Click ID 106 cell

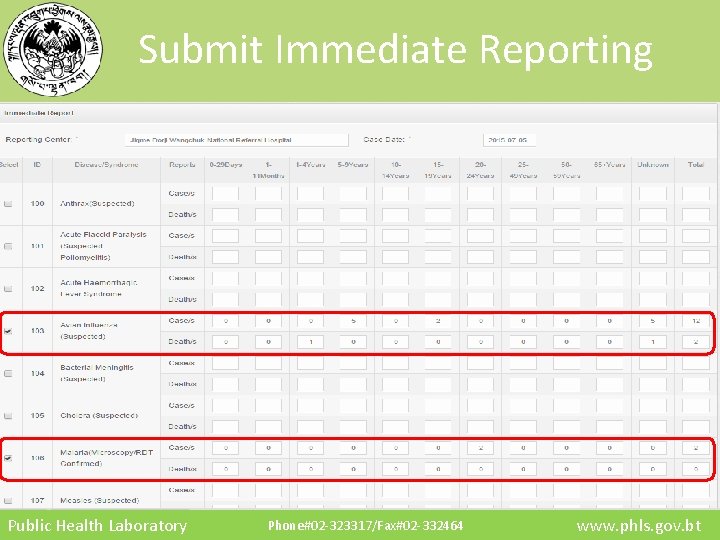click(x=37, y=458)
